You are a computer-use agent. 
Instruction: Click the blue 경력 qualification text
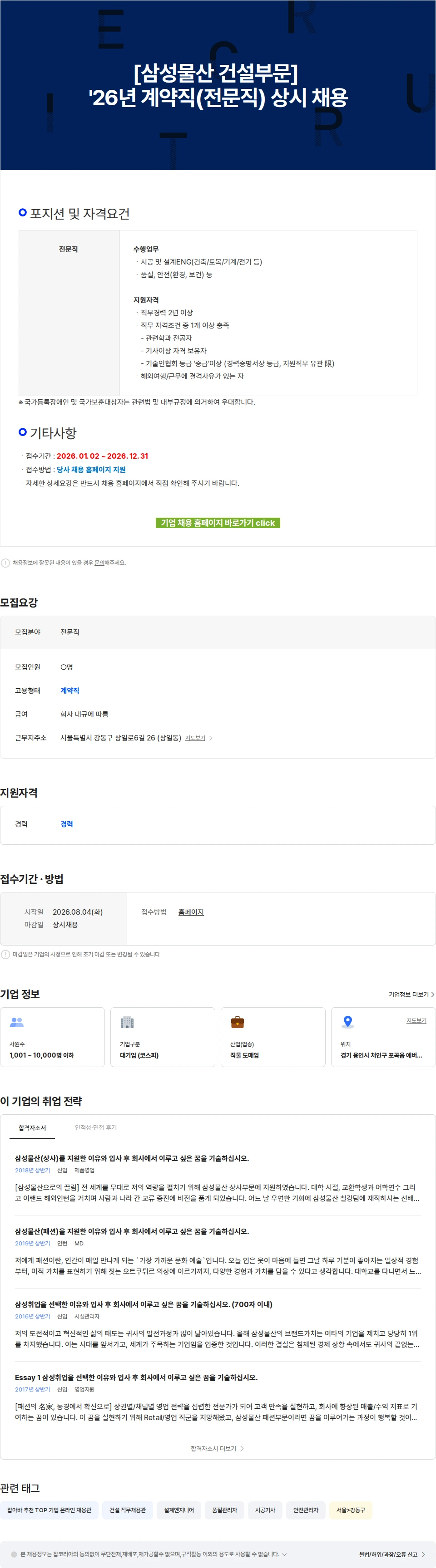[66, 823]
